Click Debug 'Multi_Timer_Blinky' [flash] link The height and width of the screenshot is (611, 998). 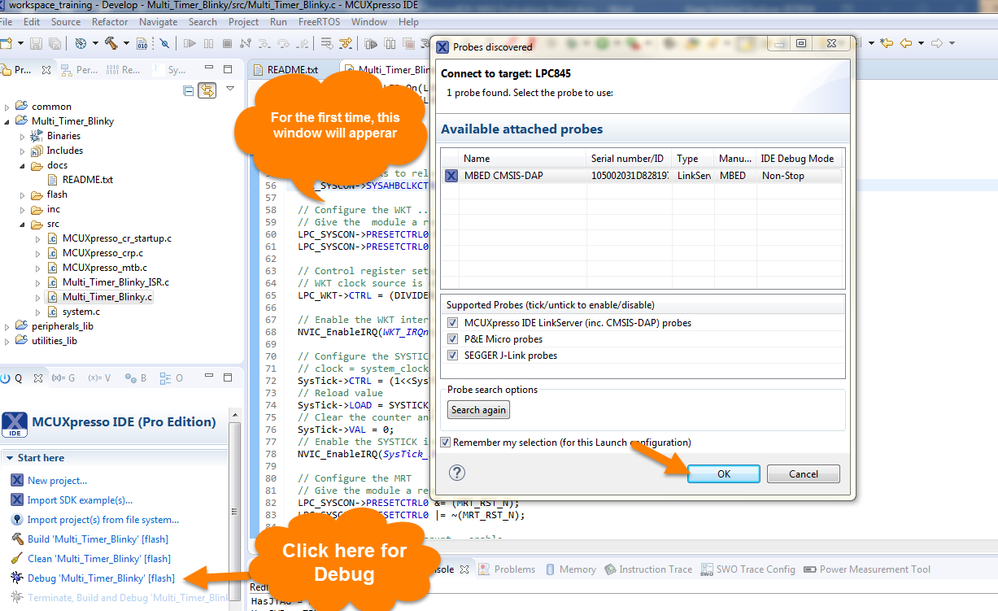[x=101, y=578]
